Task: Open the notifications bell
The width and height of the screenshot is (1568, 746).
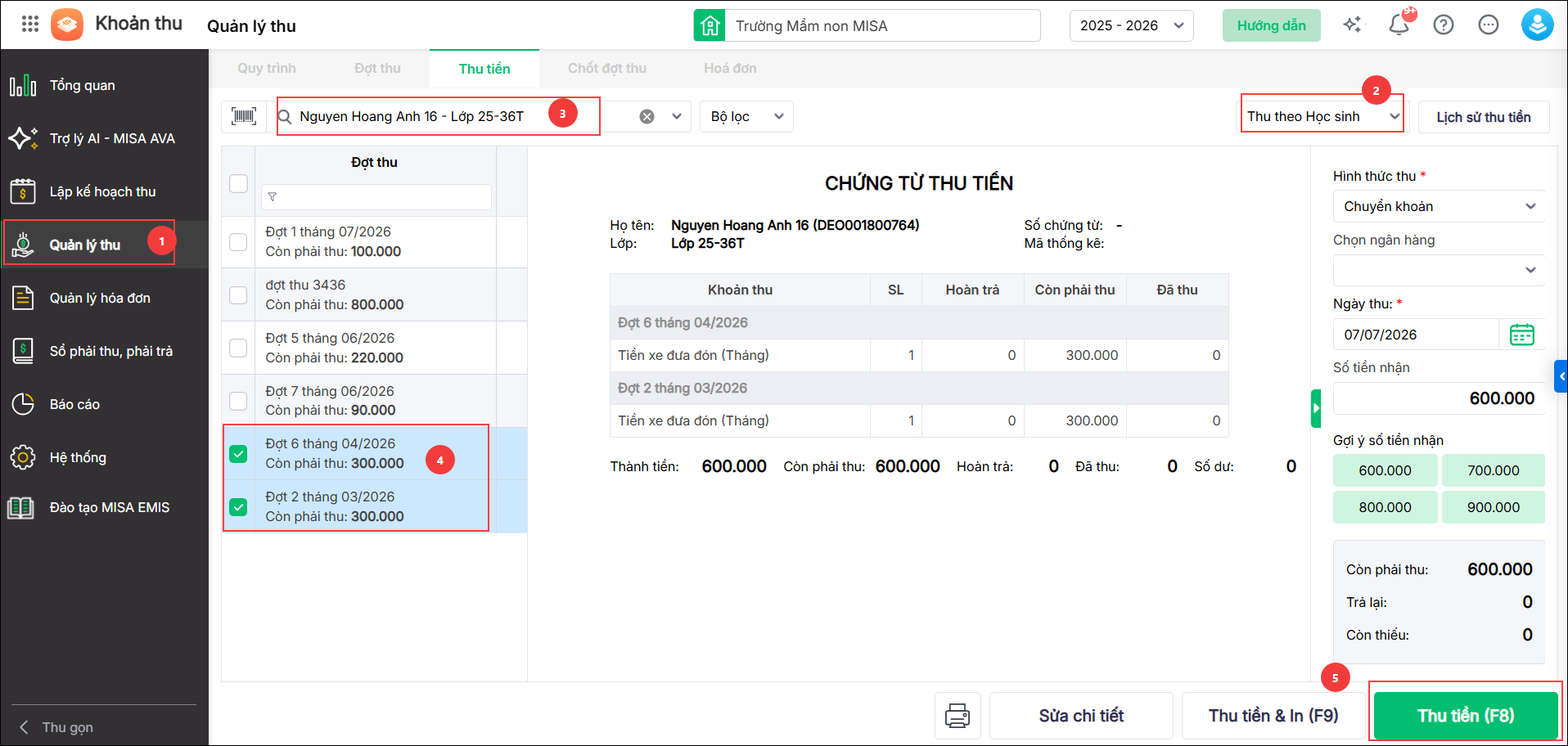Action: [x=1399, y=25]
